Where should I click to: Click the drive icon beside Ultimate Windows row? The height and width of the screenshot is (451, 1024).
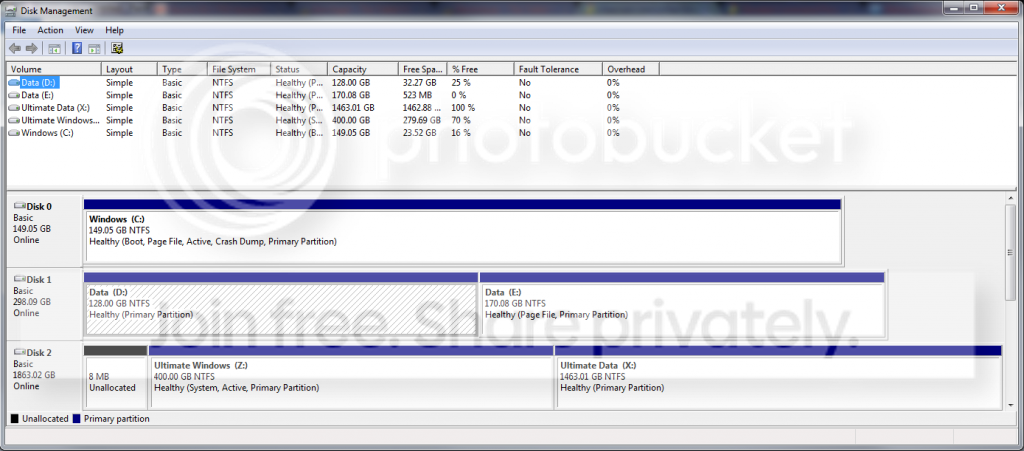click(x=14, y=120)
